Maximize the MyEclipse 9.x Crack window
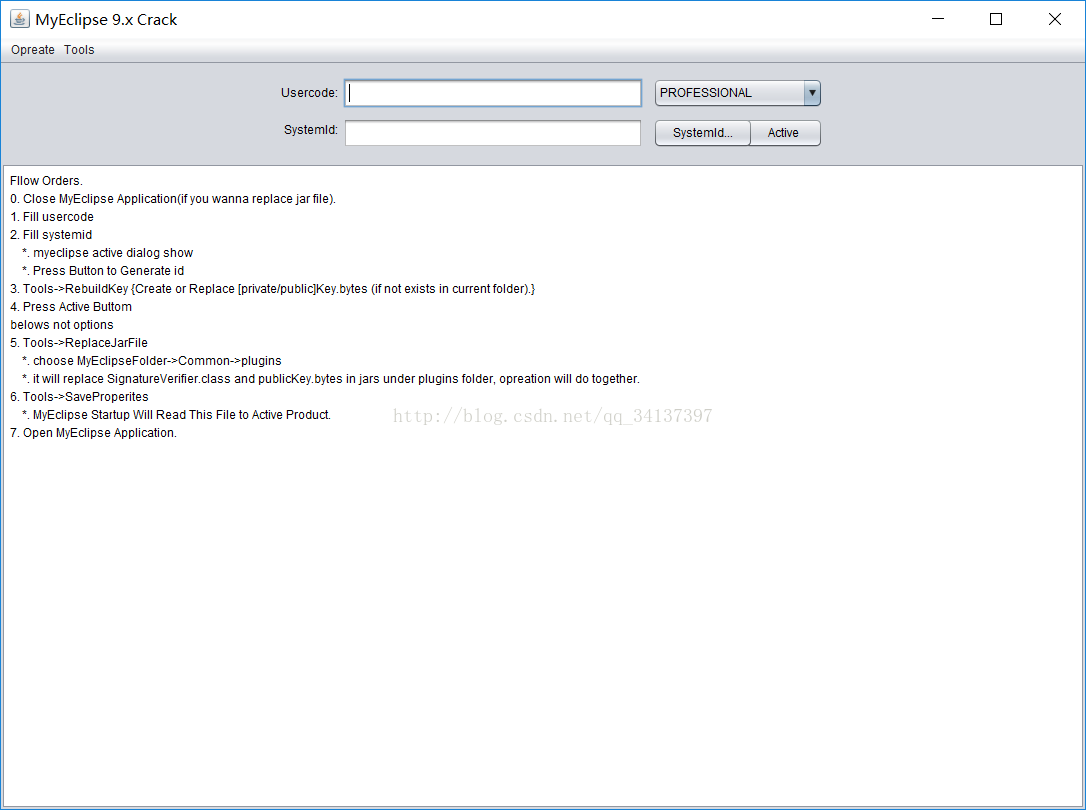This screenshot has height=810, width=1086. point(996,19)
